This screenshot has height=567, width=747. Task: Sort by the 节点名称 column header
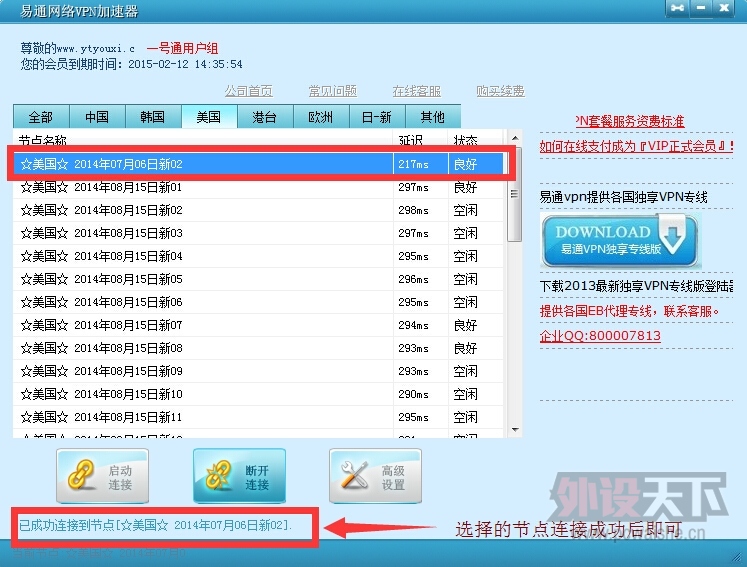(x=203, y=139)
